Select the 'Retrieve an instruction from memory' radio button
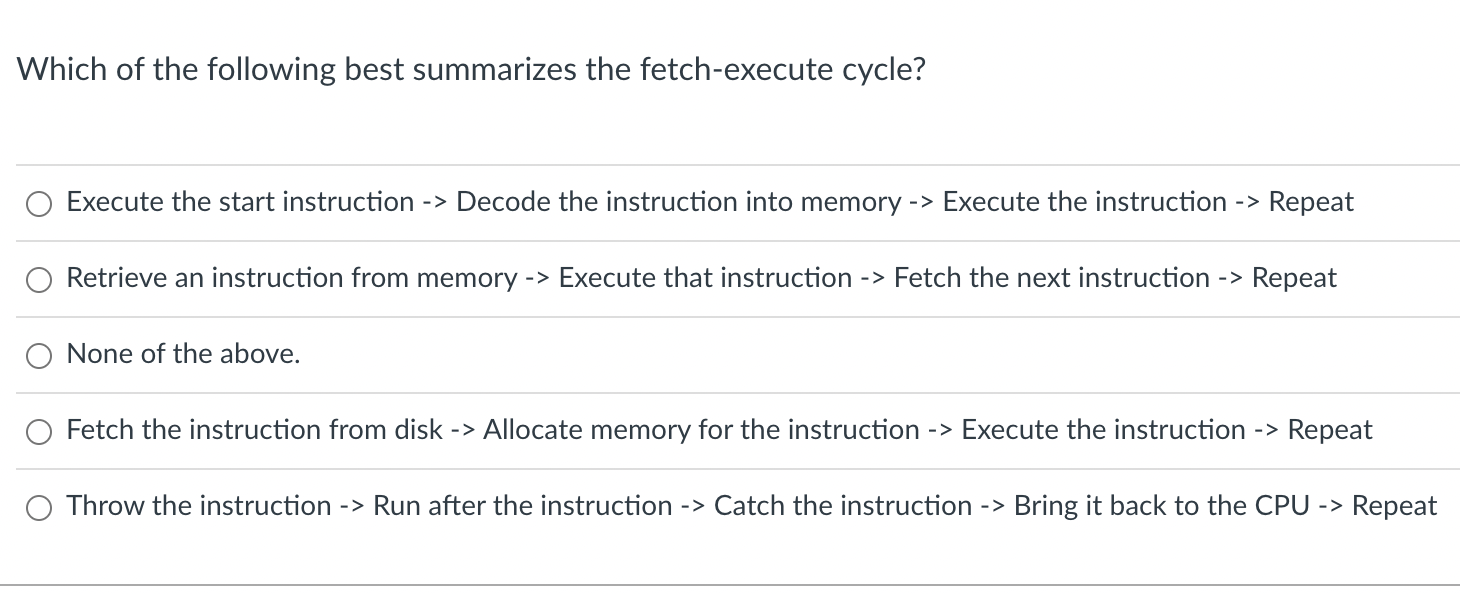Image resolution: width=1460 pixels, height=594 pixels. point(39,279)
